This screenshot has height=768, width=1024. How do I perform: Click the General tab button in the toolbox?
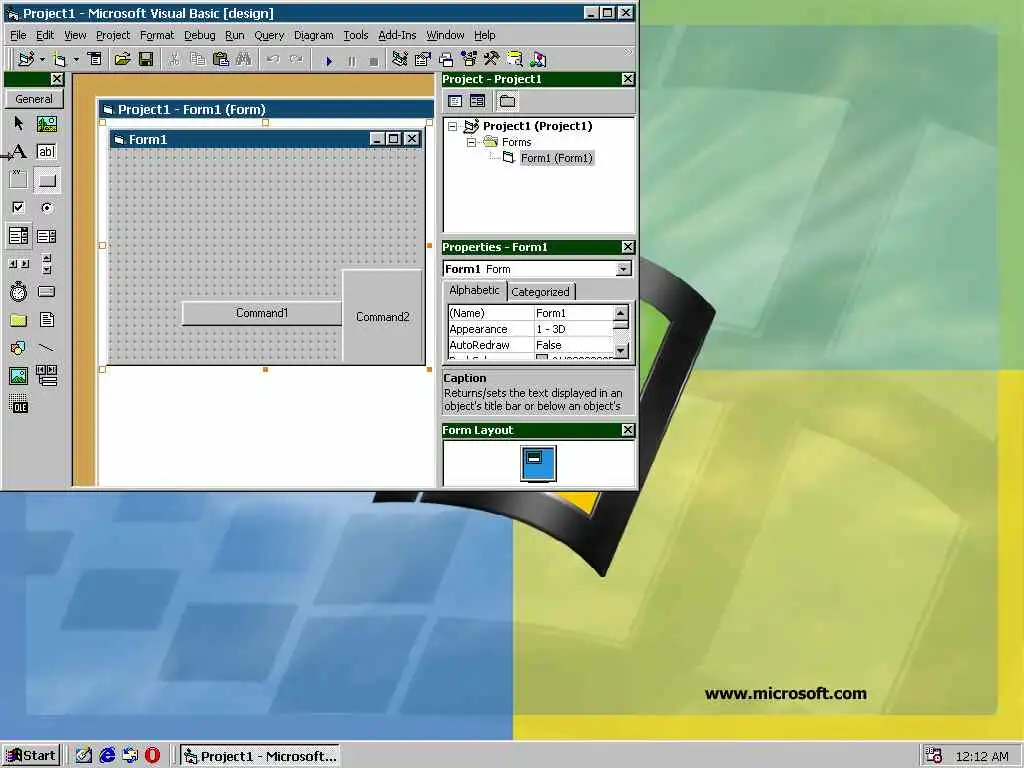[x=34, y=99]
